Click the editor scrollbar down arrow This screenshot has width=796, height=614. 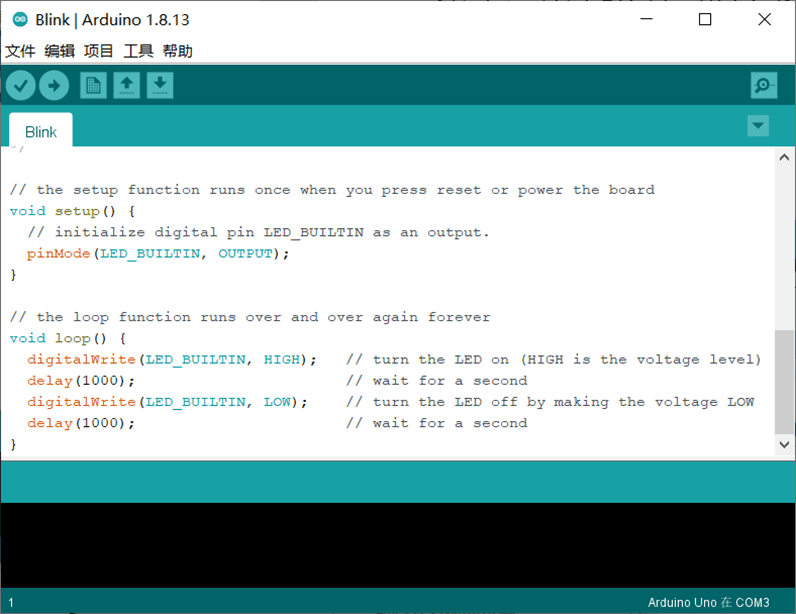(784, 445)
